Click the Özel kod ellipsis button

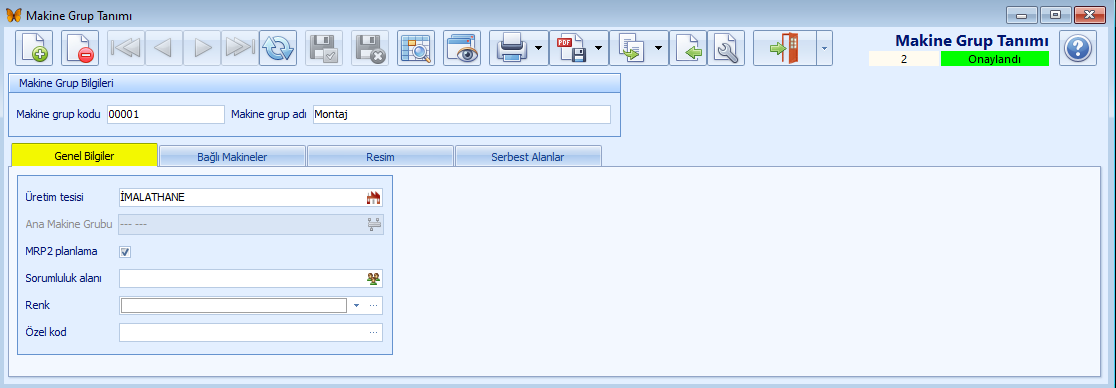[373, 332]
